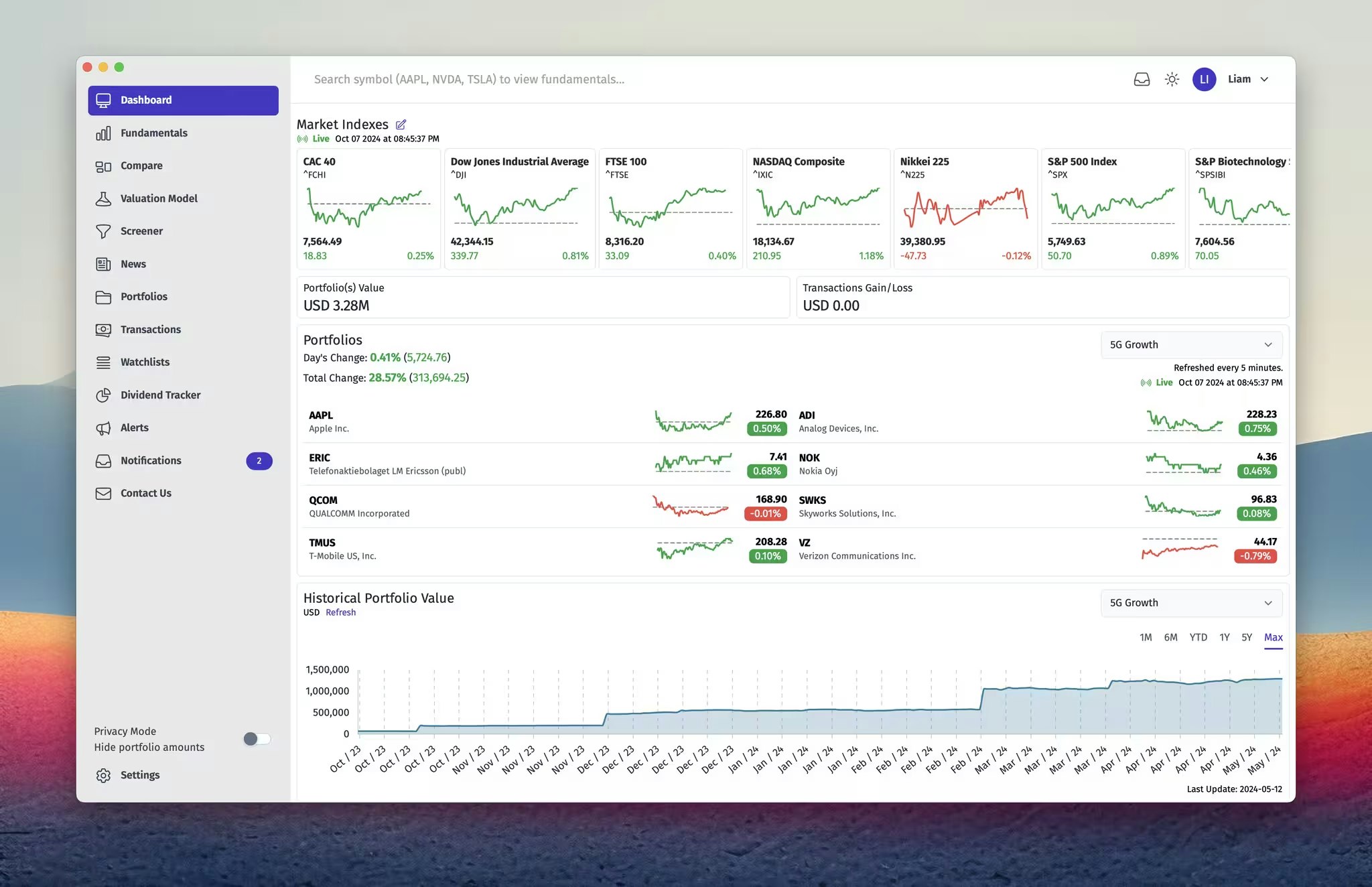Open the Dow Jones Industrial Average card
1372x887 pixels.
[x=519, y=209]
